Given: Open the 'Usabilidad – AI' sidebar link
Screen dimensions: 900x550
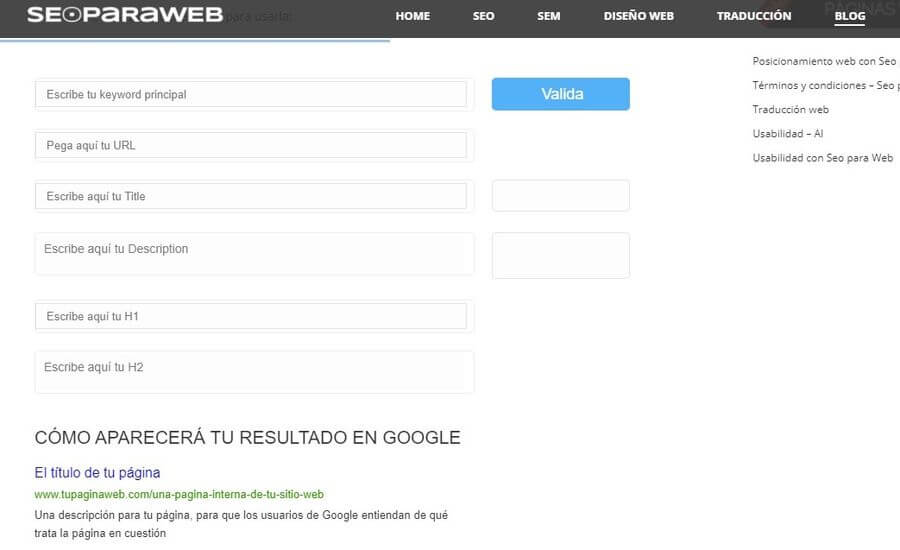Looking at the screenshot, I should (788, 133).
